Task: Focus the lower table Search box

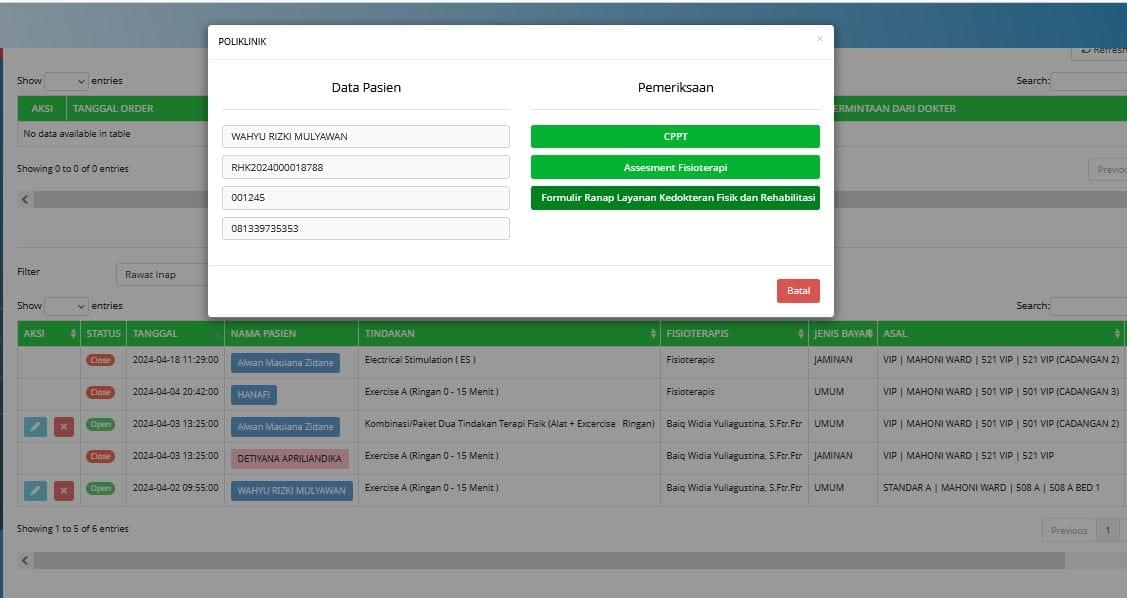Action: [1088, 306]
